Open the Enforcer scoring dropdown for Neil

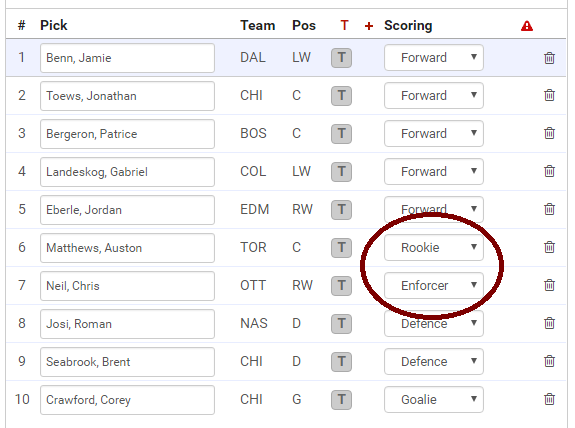(x=434, y=285)
